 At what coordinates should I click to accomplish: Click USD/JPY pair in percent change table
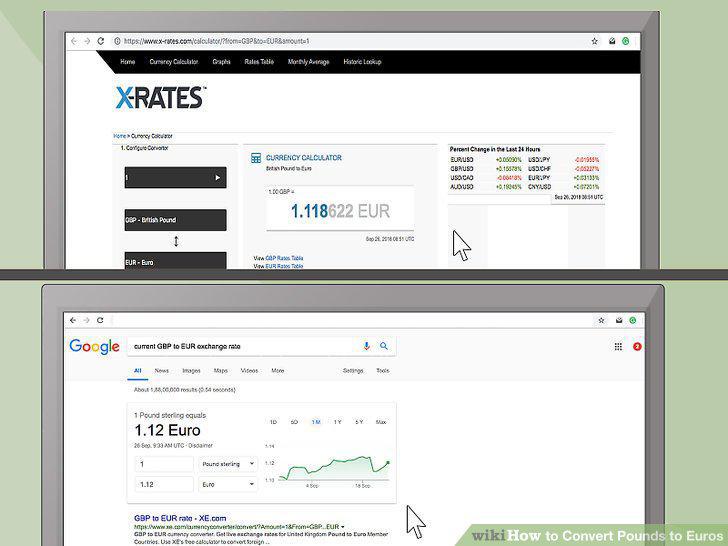(x=539, y=160)
